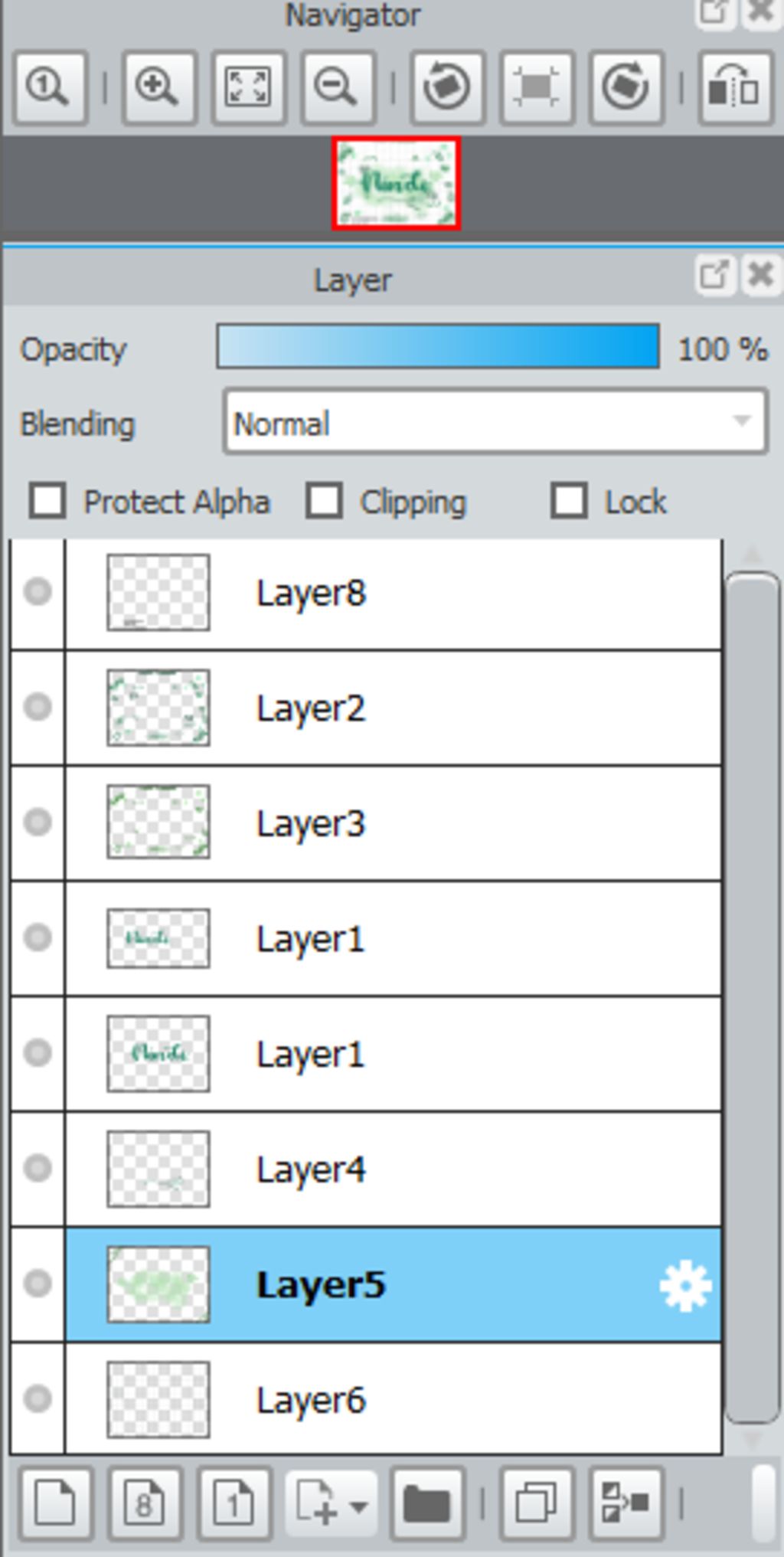Screen dimensions: 784x1557
Task: Create a new layer folder
Action: coord(426,1503)
